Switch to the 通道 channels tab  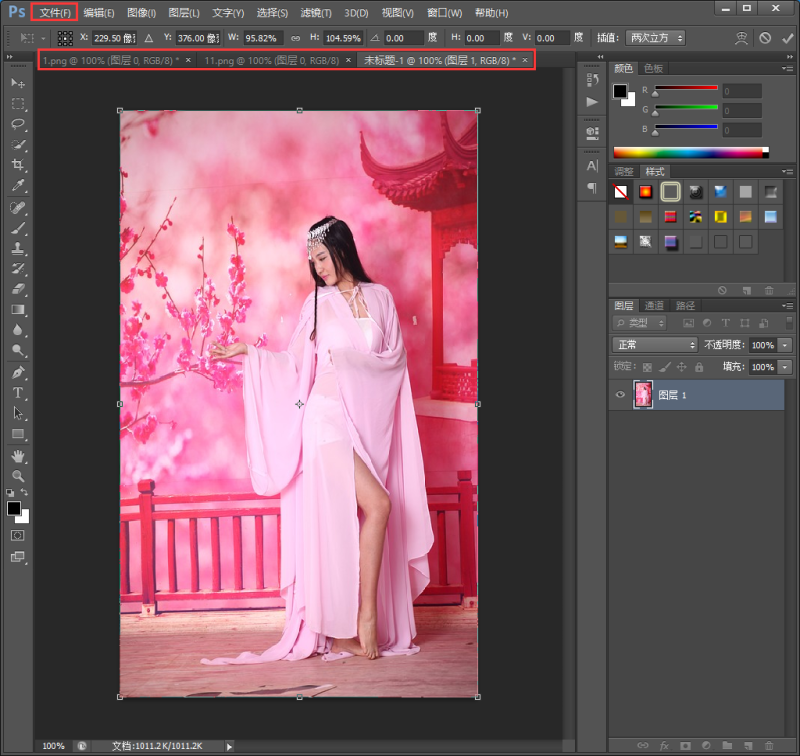(x=653, y=305)
